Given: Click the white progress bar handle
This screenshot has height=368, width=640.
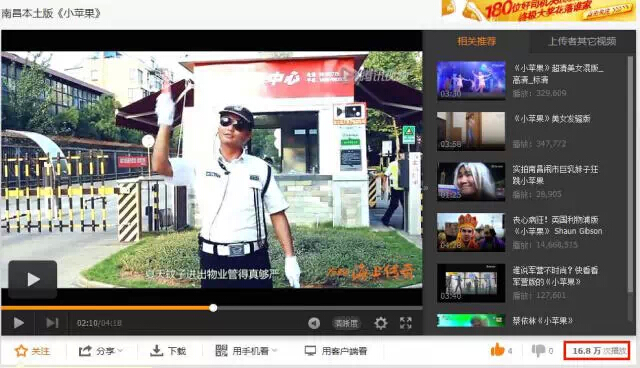Looking at the screenshot, I should click(x=213, y=308).
